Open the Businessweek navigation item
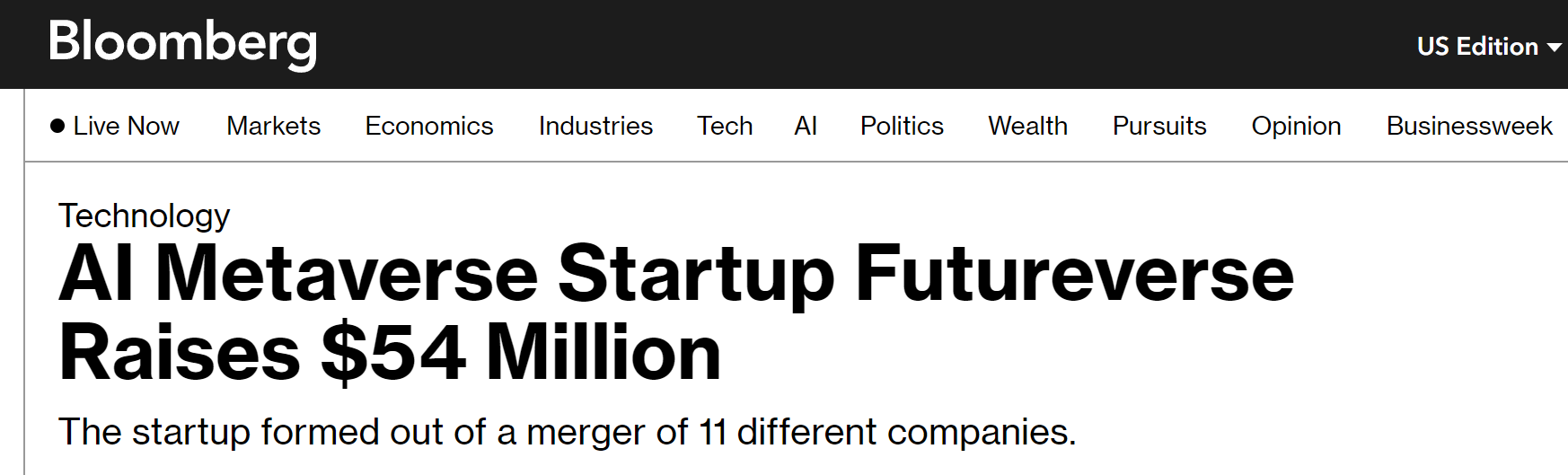This screenshot has width=1568, height=475. 1469,126
